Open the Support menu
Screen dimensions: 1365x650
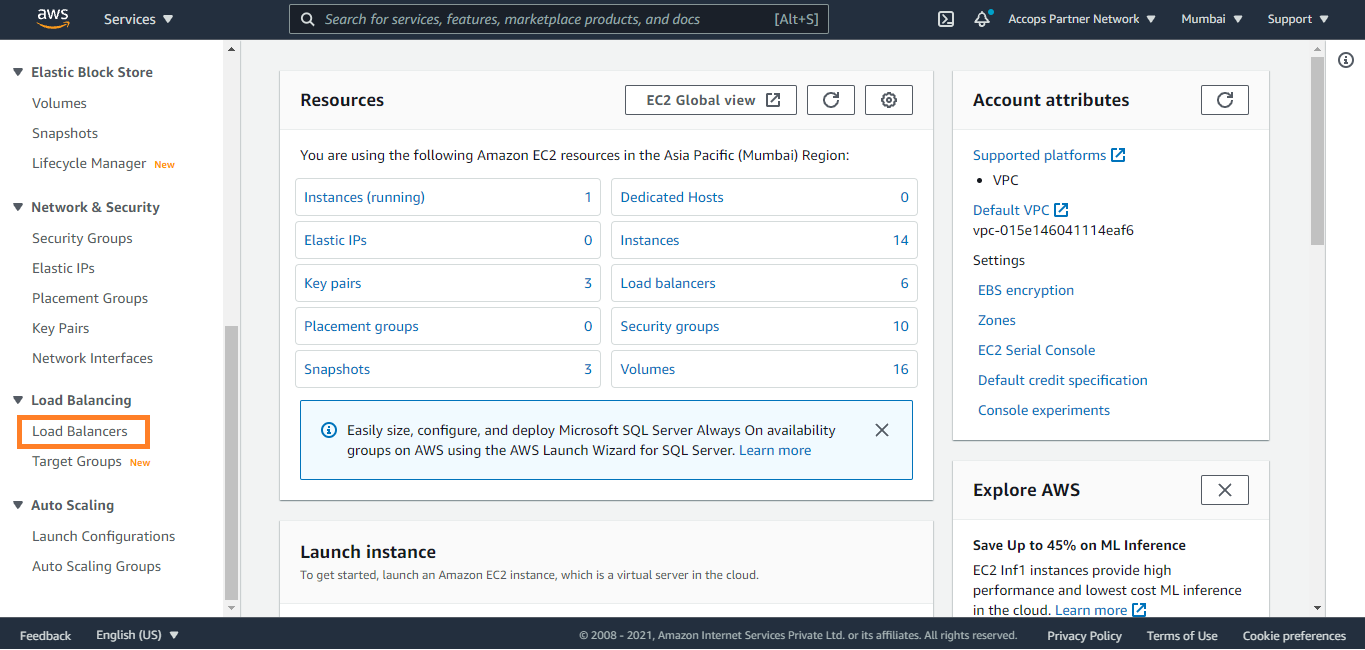pos(1298,19)
